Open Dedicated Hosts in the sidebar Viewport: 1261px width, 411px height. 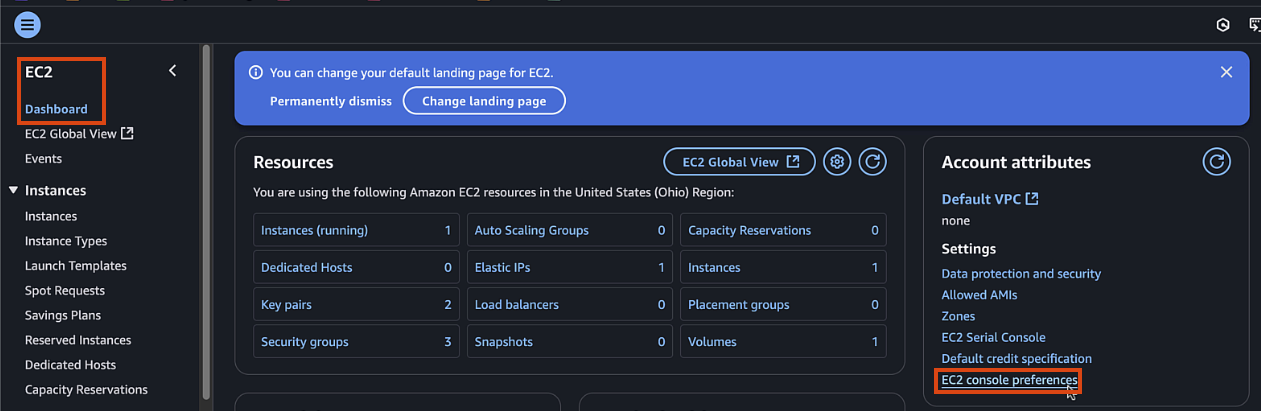tap(70, 365)
